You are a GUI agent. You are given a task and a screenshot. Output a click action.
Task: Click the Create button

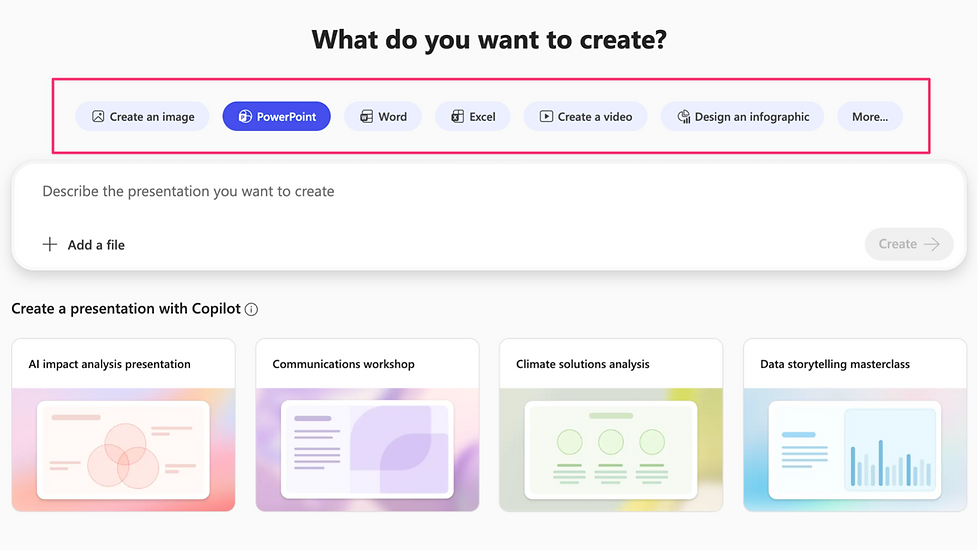909,244
